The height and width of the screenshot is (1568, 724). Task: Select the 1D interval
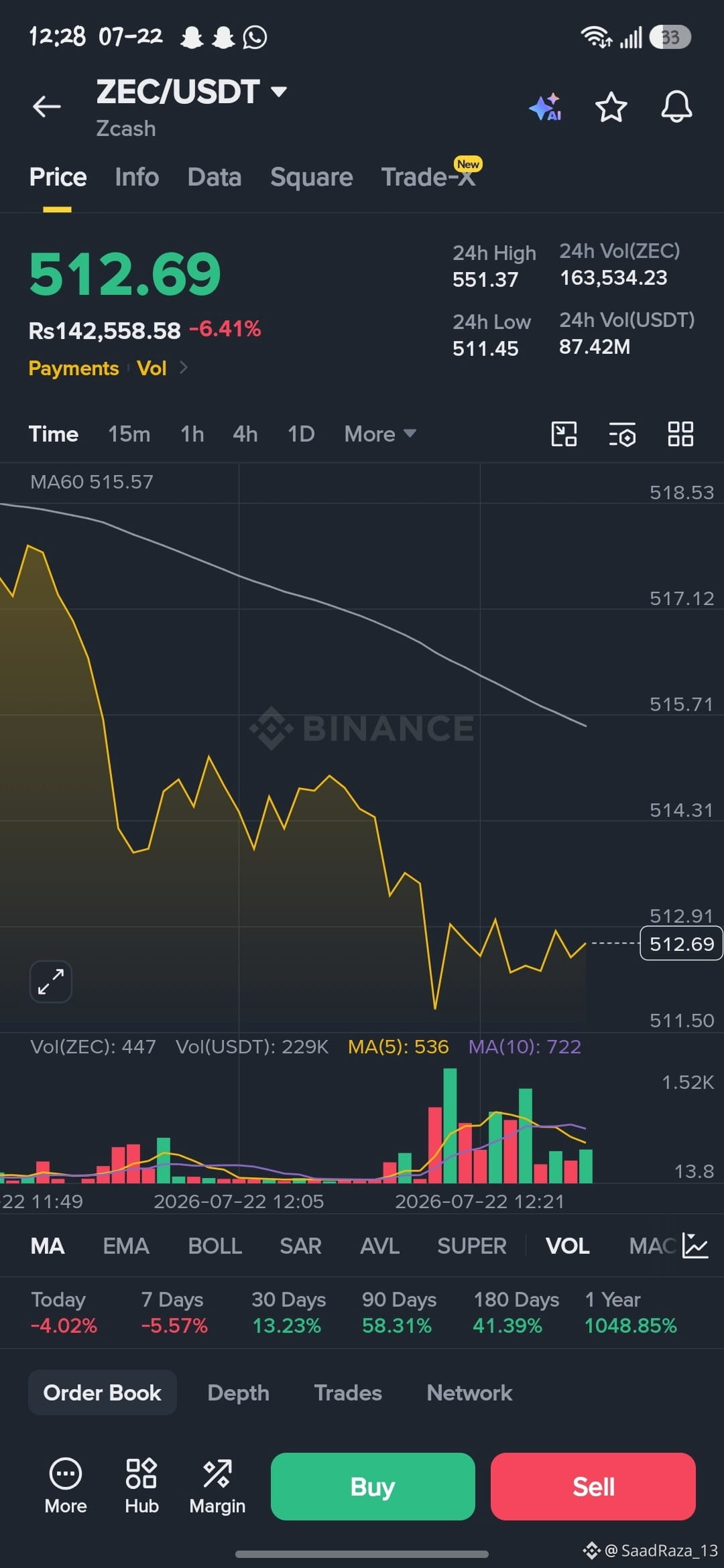[301, 434]
